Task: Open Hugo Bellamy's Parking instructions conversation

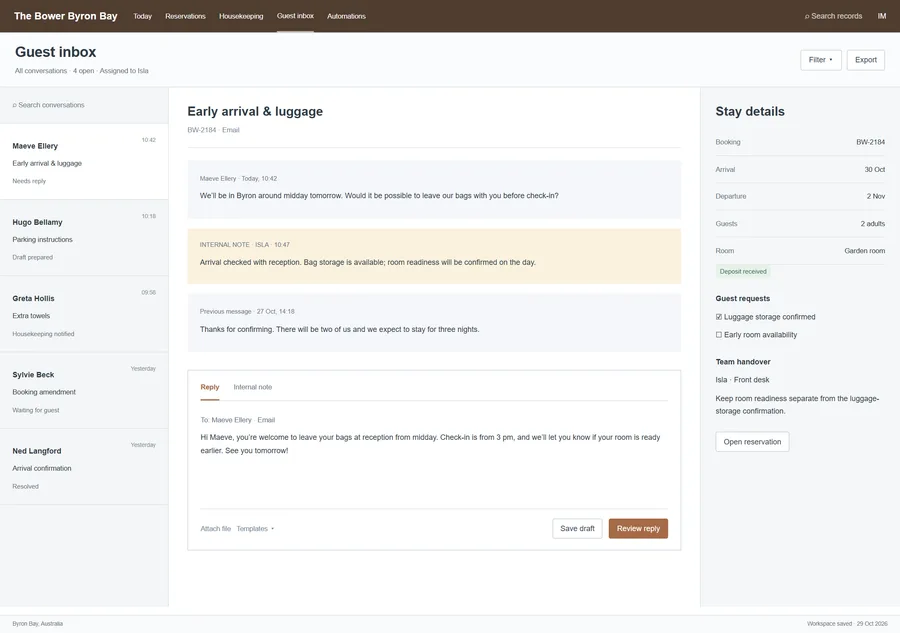Action: pyautogui.click(x=84, y=238)
